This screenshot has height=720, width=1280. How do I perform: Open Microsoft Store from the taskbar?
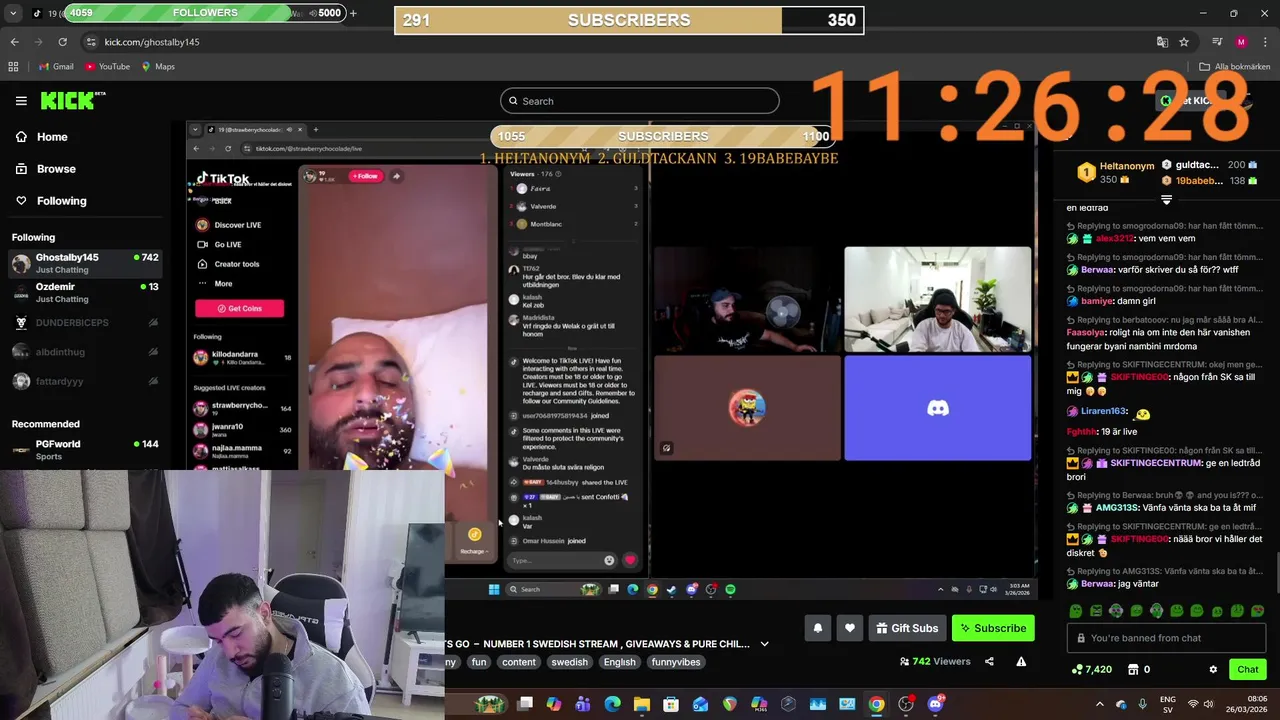point(671,704)
